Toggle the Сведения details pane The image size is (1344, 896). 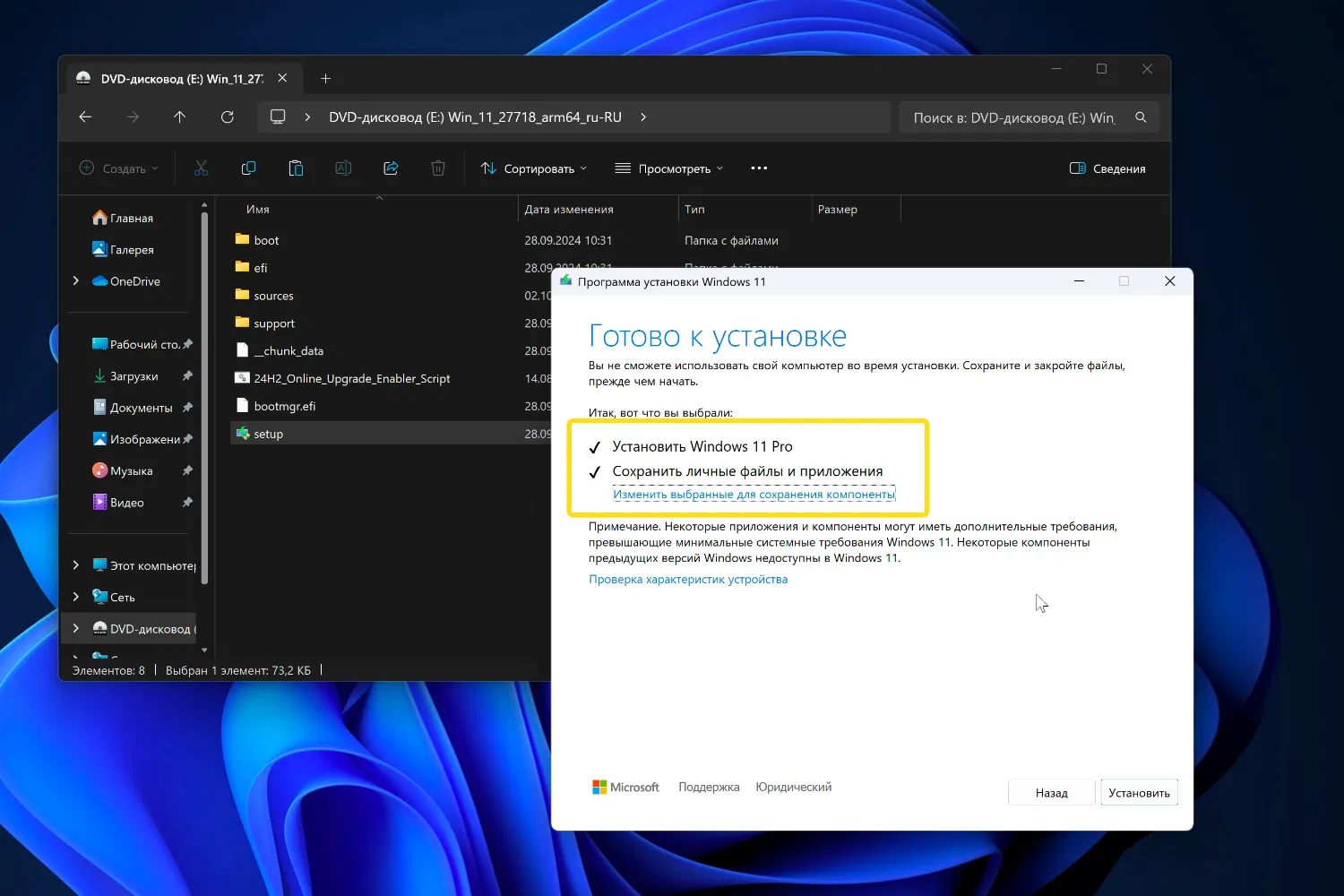point(1107,168)
